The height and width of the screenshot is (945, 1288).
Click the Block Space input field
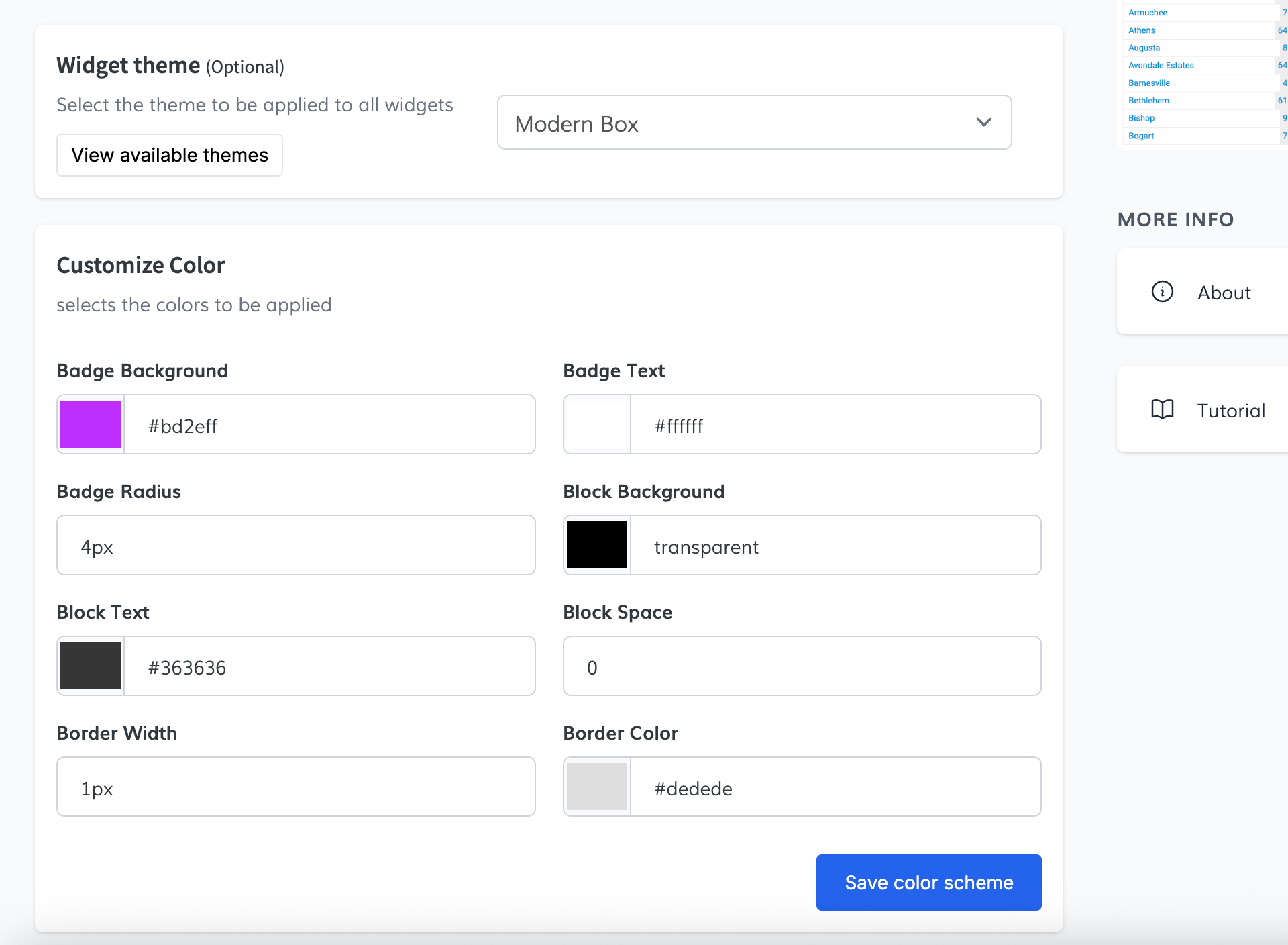point(802,666)
